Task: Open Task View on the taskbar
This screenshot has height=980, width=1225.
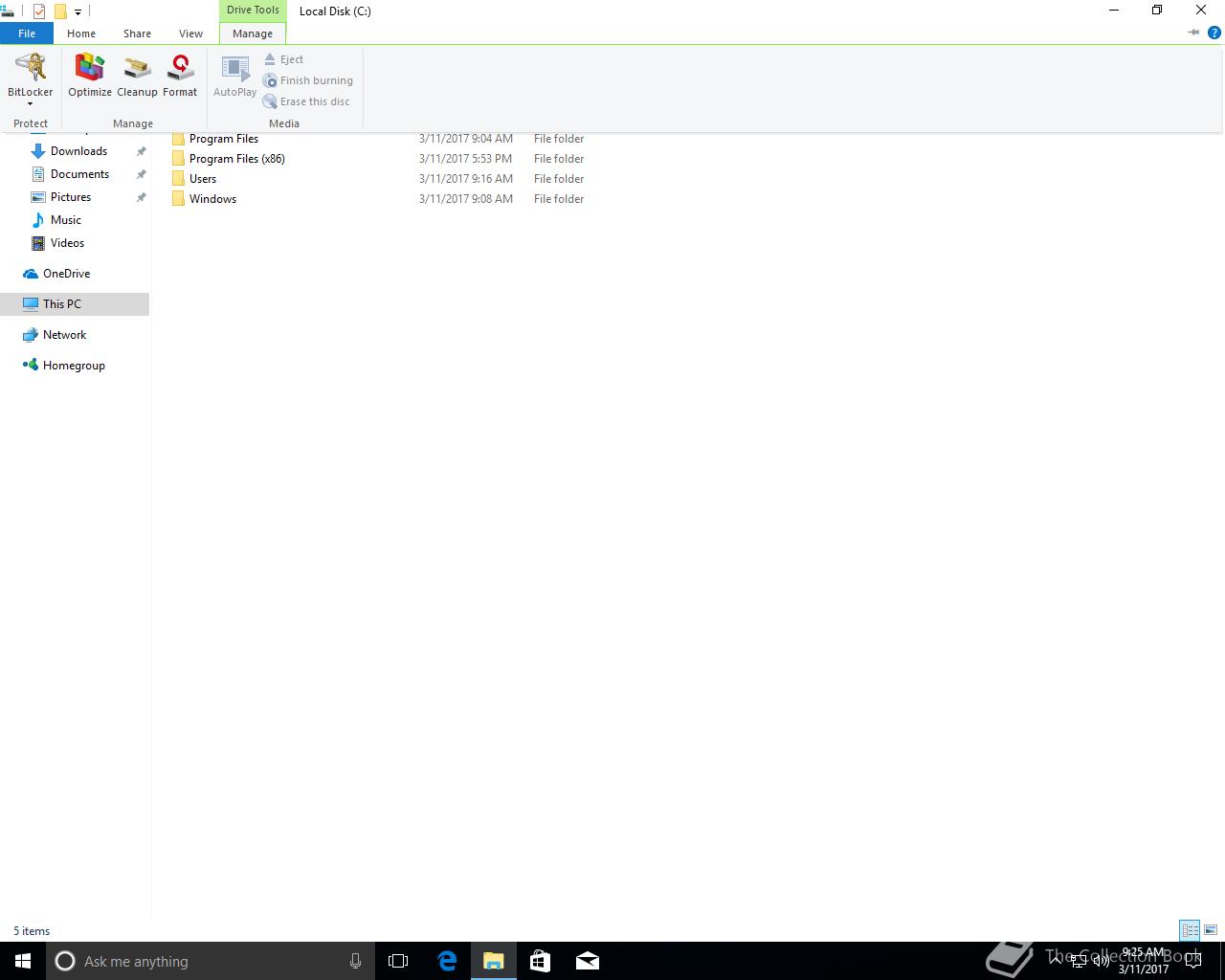Action: (x=398, y=961)
